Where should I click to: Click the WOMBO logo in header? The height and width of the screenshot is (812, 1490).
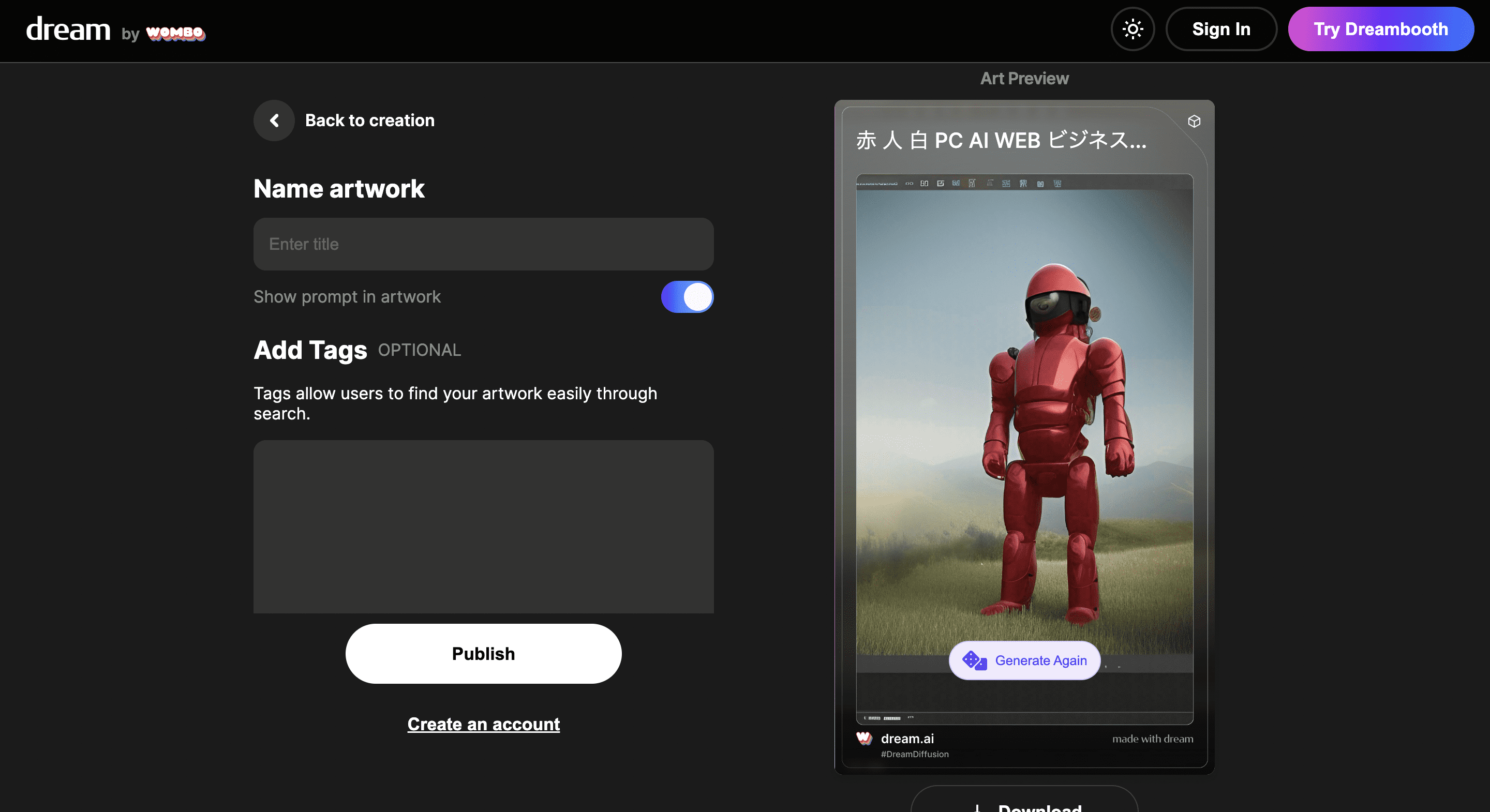point(175,34)
